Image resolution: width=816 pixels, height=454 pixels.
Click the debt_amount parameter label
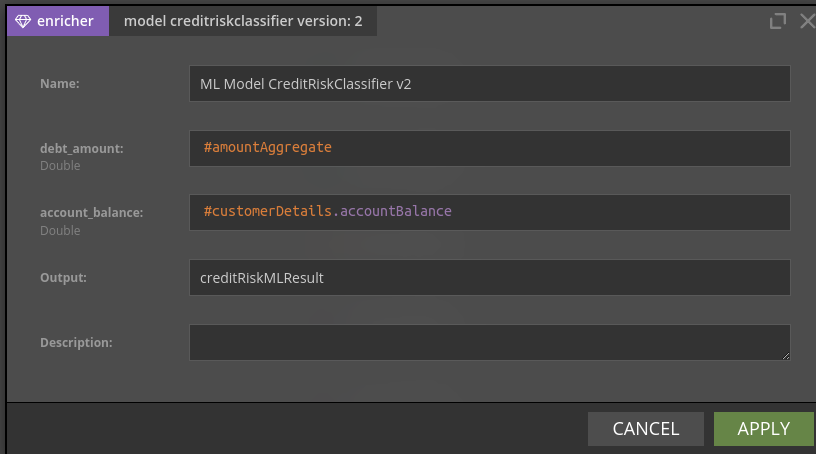82,149
